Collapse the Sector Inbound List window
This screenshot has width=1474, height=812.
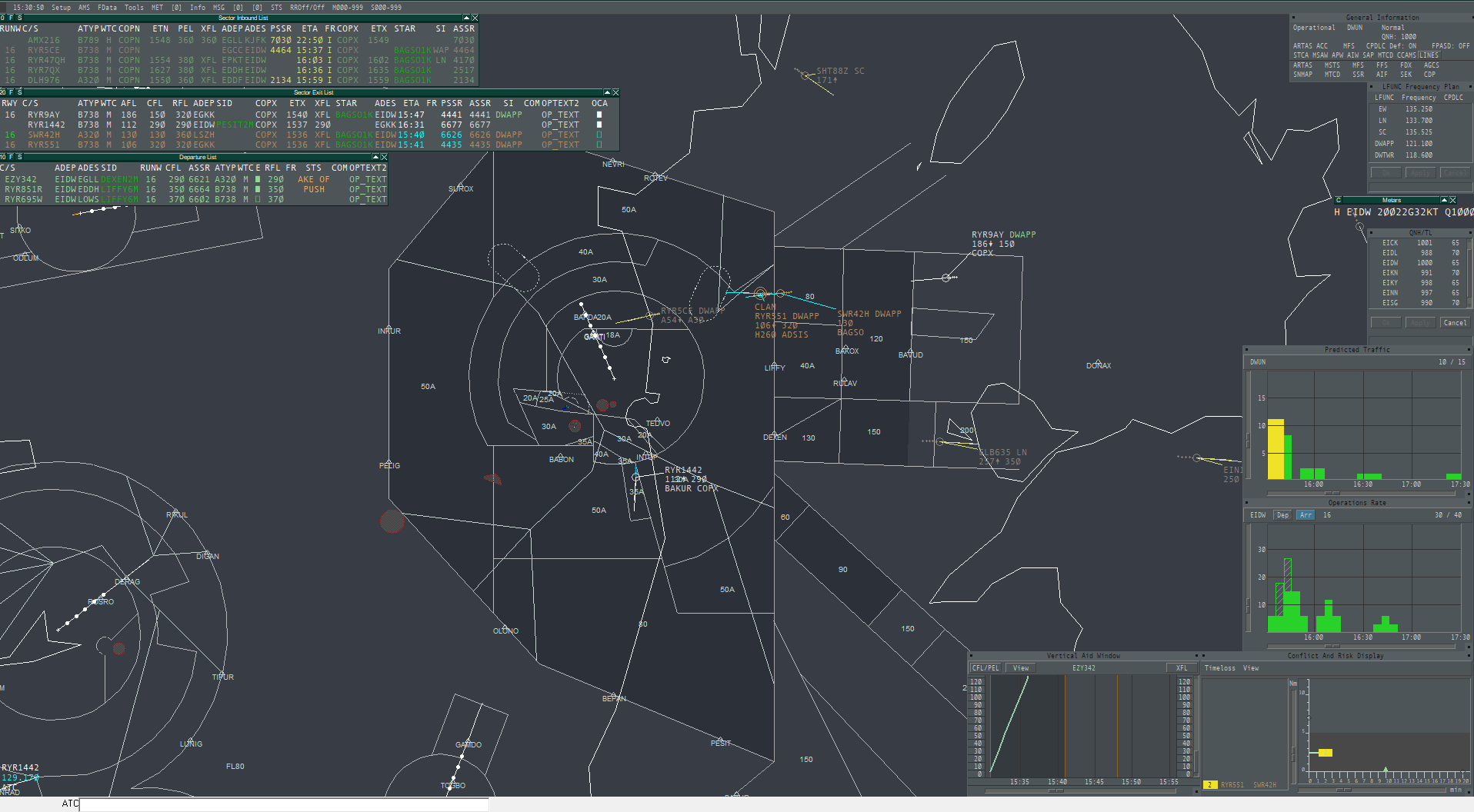(x=466, y=18)
